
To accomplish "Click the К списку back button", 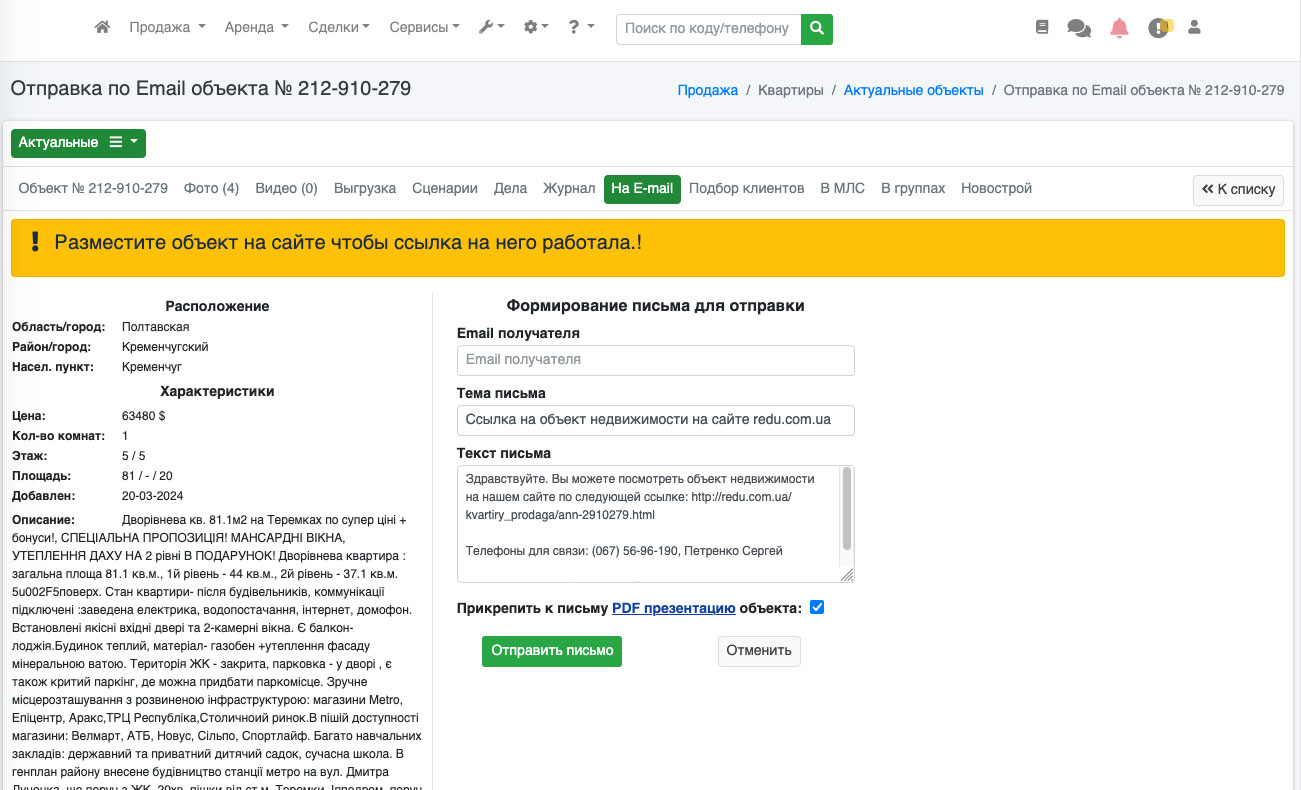I will click(1238, 190).
